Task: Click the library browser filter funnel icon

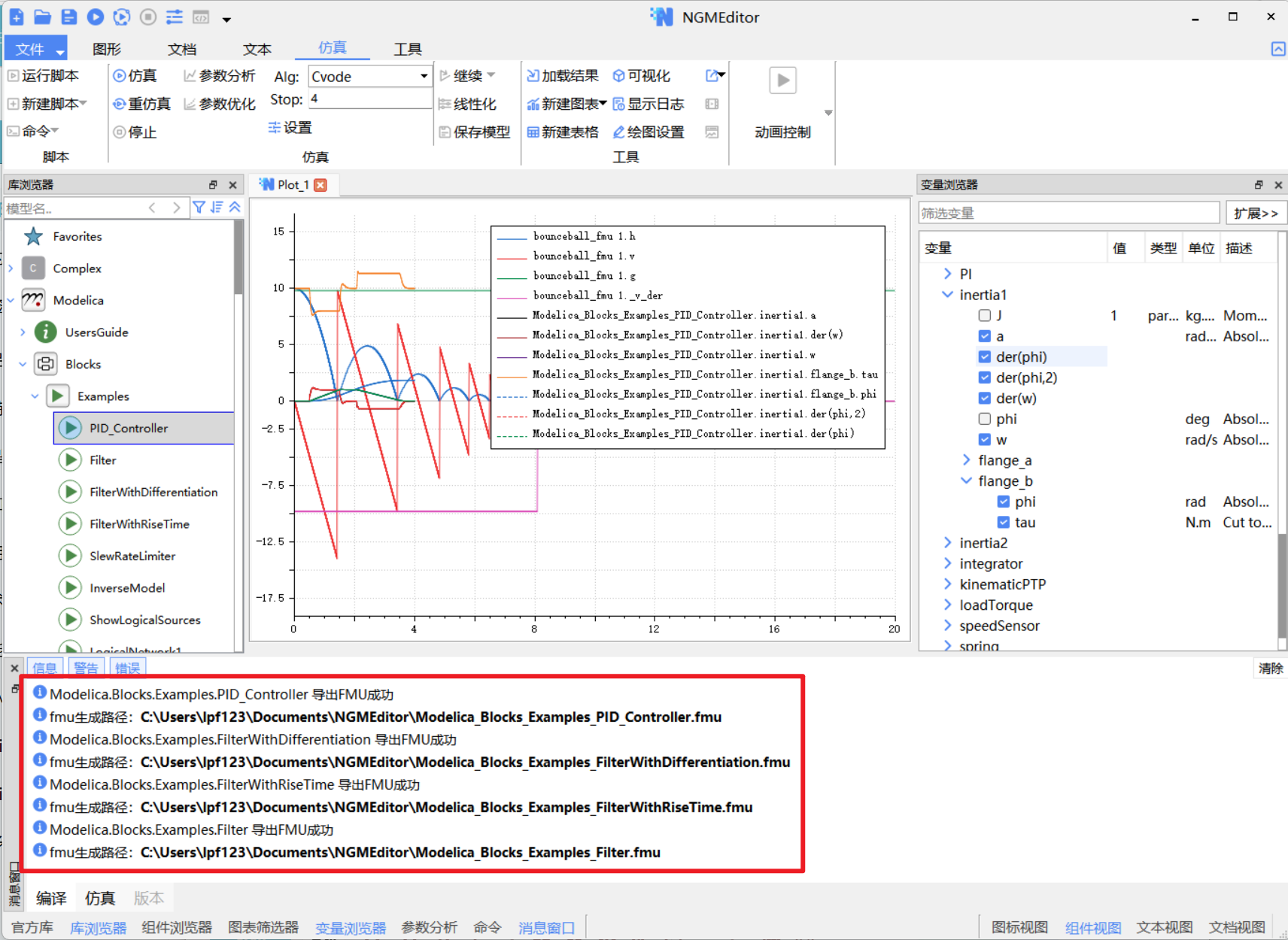Action: point(199,208)
